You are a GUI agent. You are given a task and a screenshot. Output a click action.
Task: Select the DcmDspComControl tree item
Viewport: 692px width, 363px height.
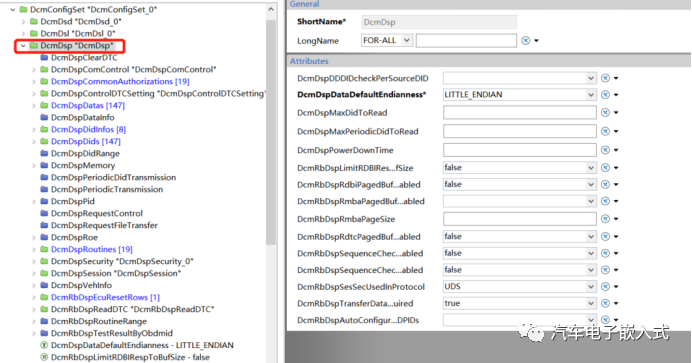pos(134,69)
